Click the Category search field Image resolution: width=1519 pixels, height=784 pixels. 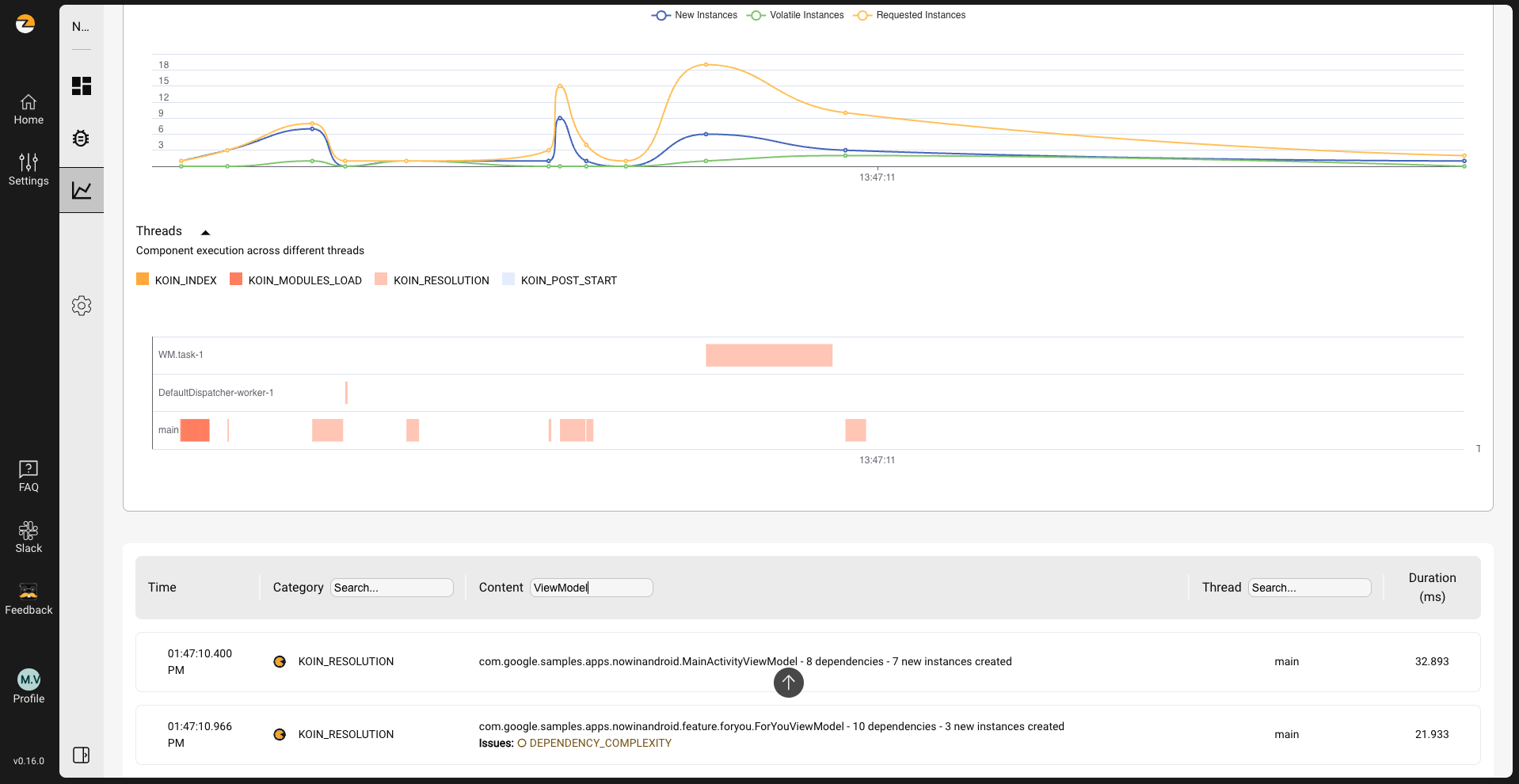tap(391, 588)
